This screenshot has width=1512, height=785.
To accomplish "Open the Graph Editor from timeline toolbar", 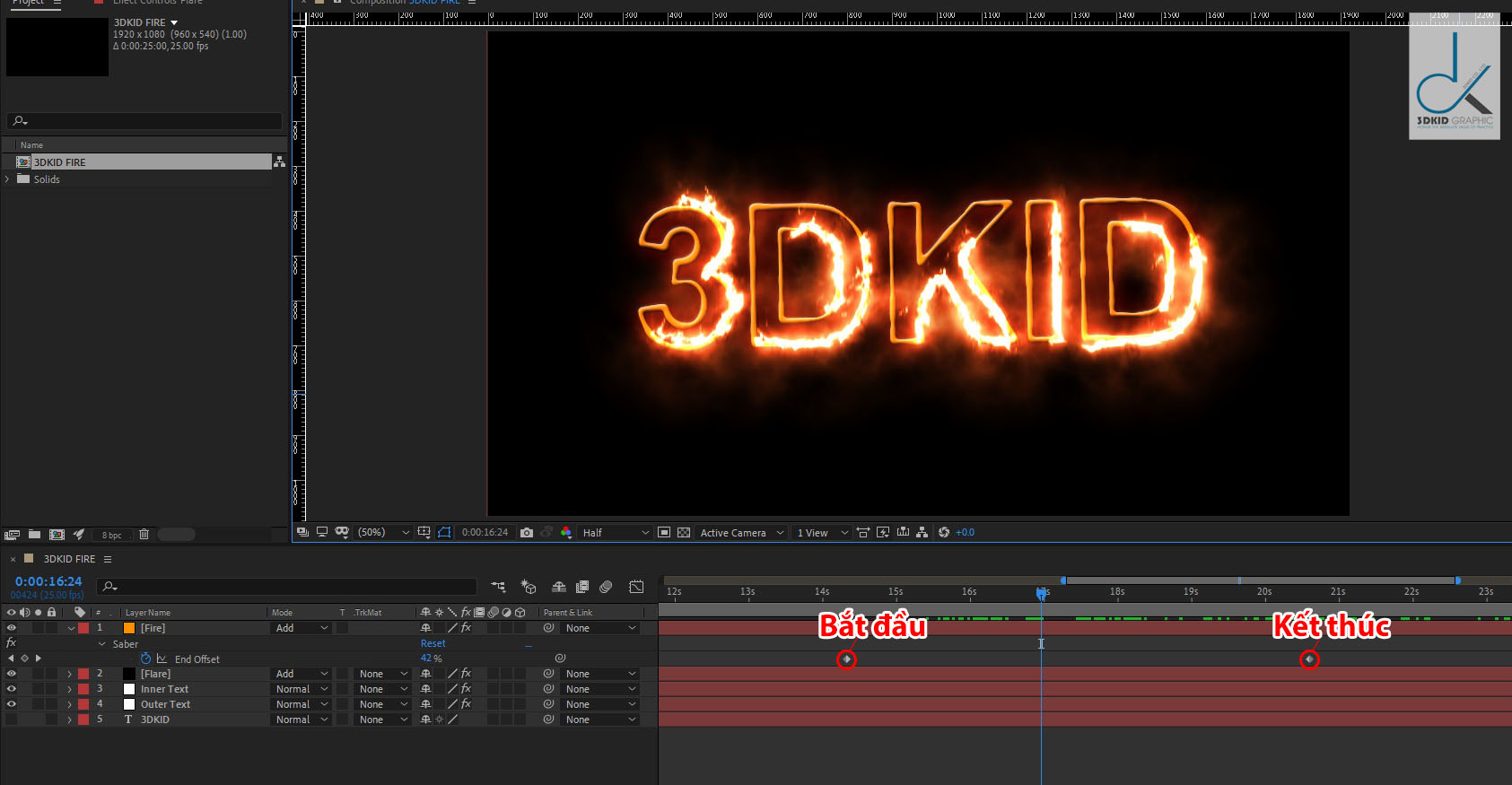I will pyautogui.click(x=636, y=587).
